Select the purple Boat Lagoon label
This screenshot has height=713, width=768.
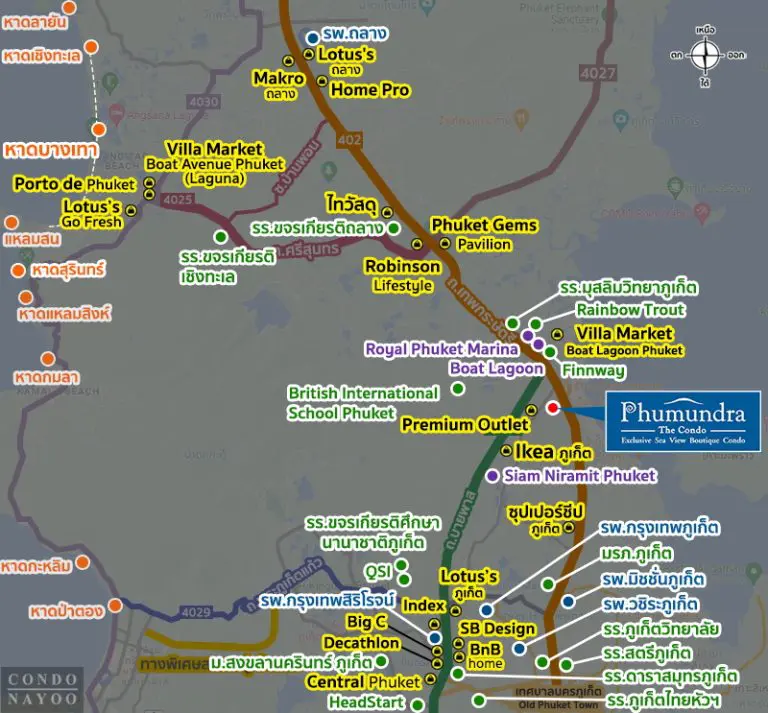point(497,368)
